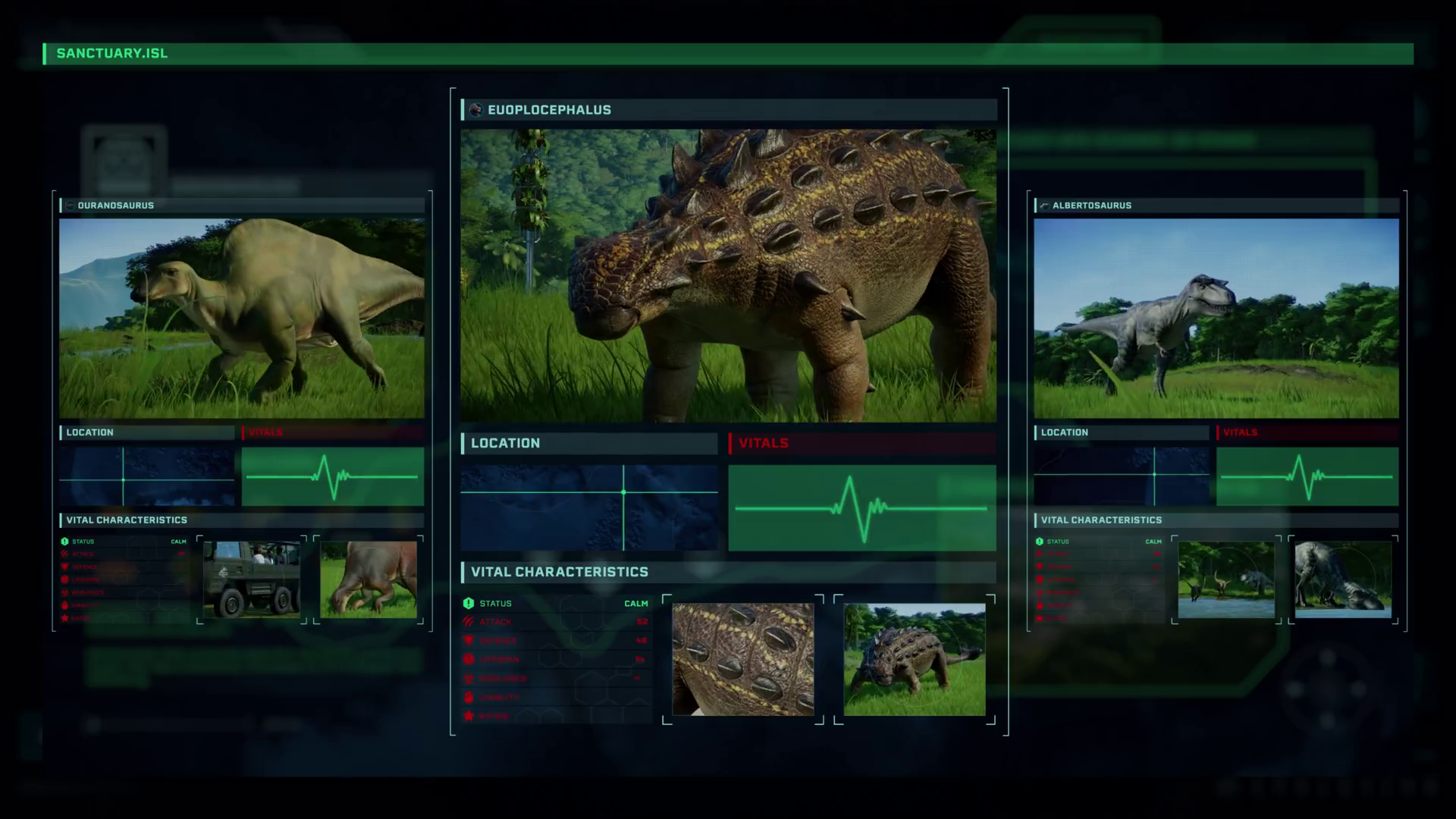Open the Albertosaurus main image
This screenshot has width=1456, height=819.
pyautogui.click(x=1216, y=318)
